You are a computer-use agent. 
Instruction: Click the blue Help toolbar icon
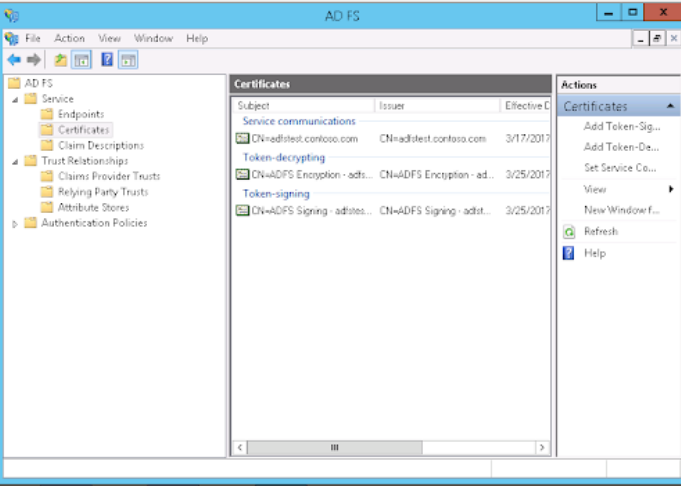(x=107, y=60)
